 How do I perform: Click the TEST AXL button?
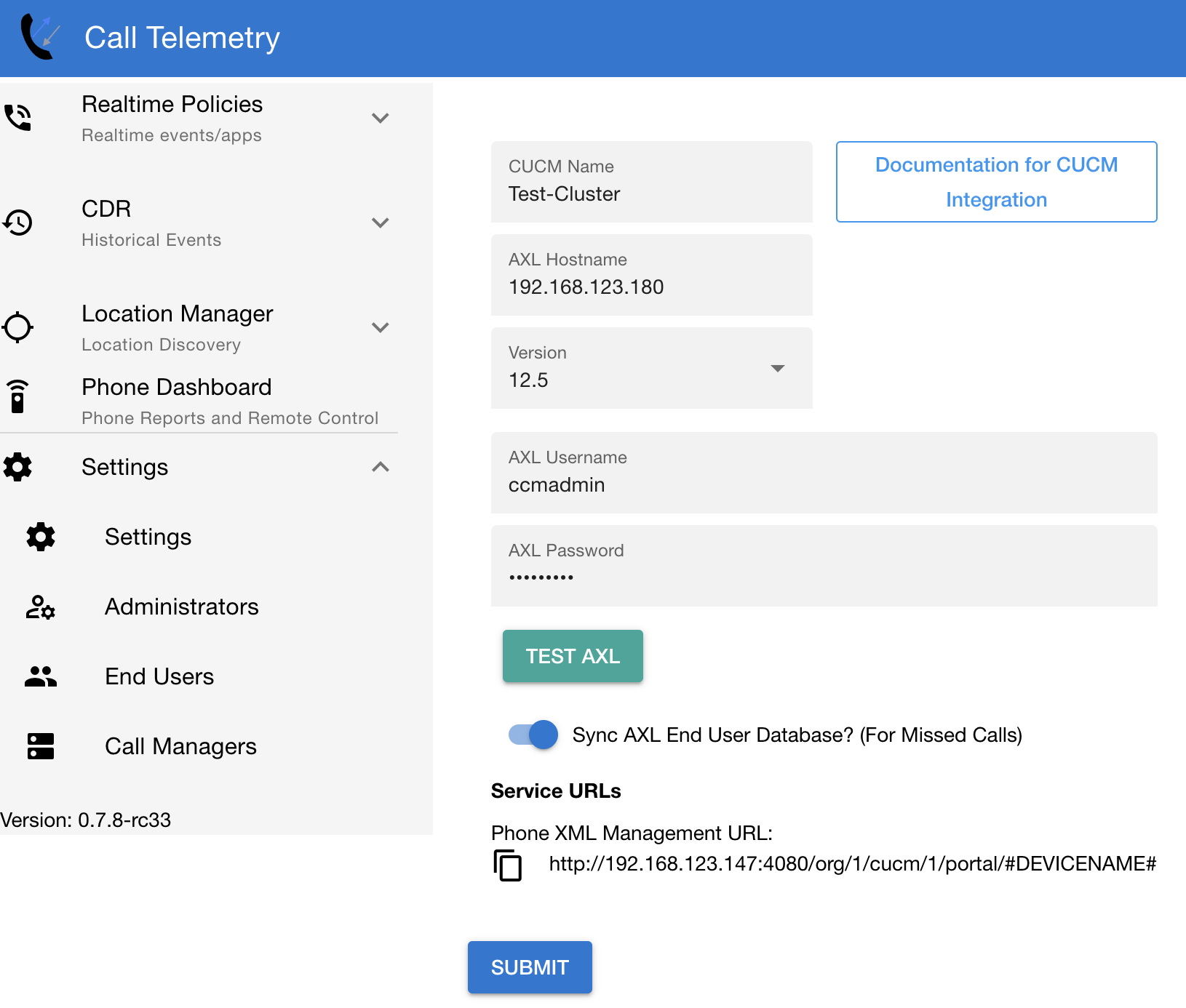(x=572, y=655)
